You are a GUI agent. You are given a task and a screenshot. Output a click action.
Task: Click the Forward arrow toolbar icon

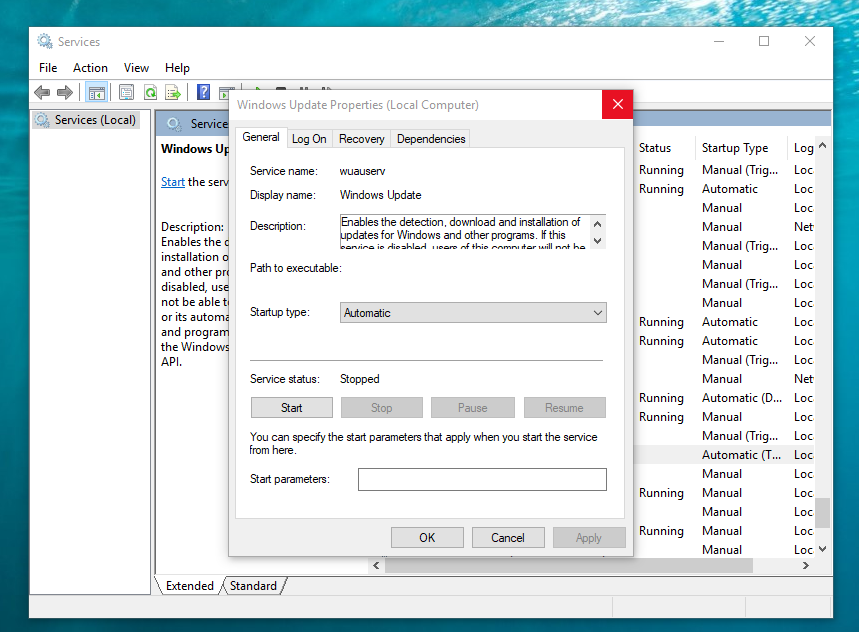coord(65,92)
